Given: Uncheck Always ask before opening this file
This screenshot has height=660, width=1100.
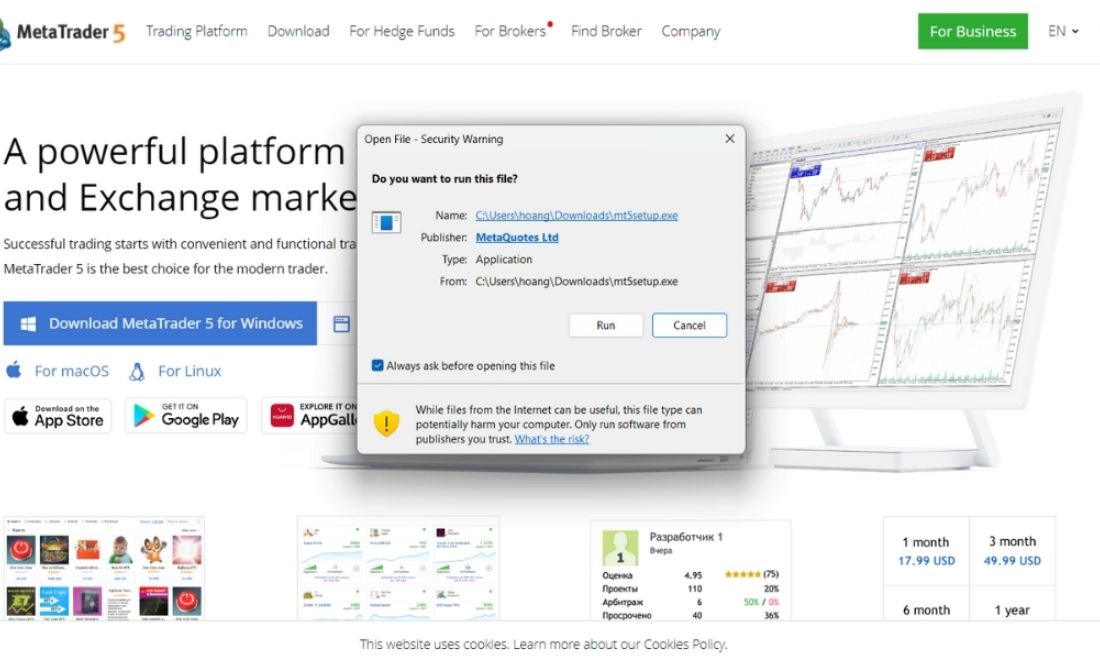Looking at the screenshot, I should click(377, 365).
